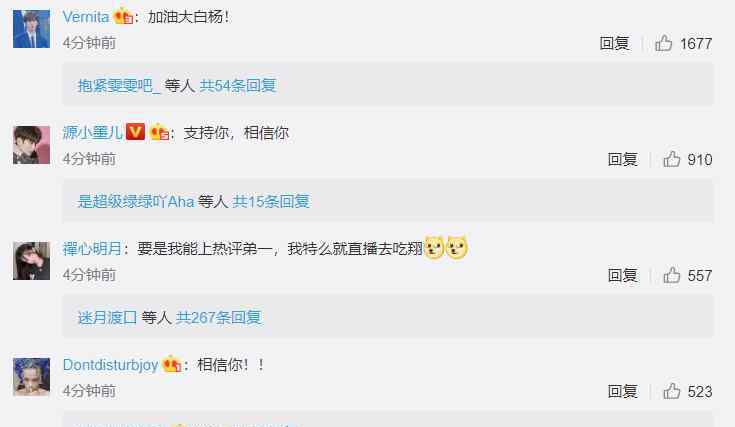
Task: Click 回复 on the 557-like comment
Action: (622, 275)
